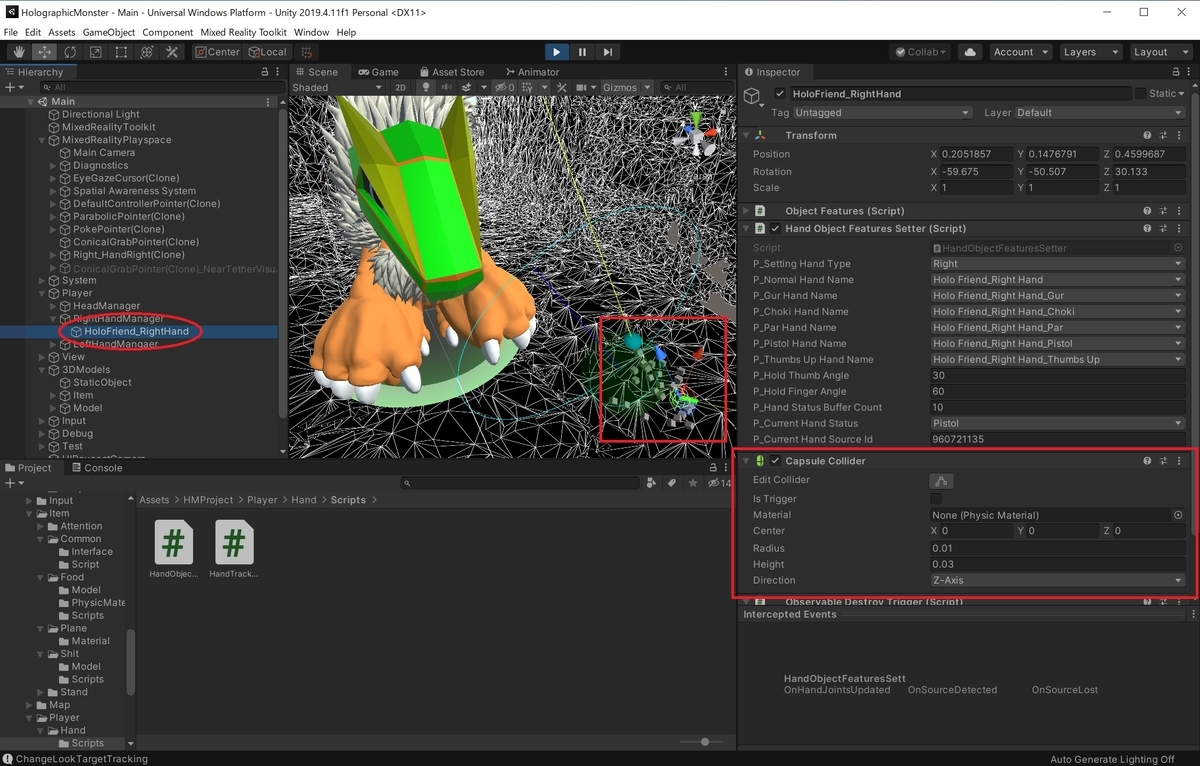This screenshot has width=1200, height=766.
Task: Select HandTrack script asset in Project
Action: coord(234,550)
